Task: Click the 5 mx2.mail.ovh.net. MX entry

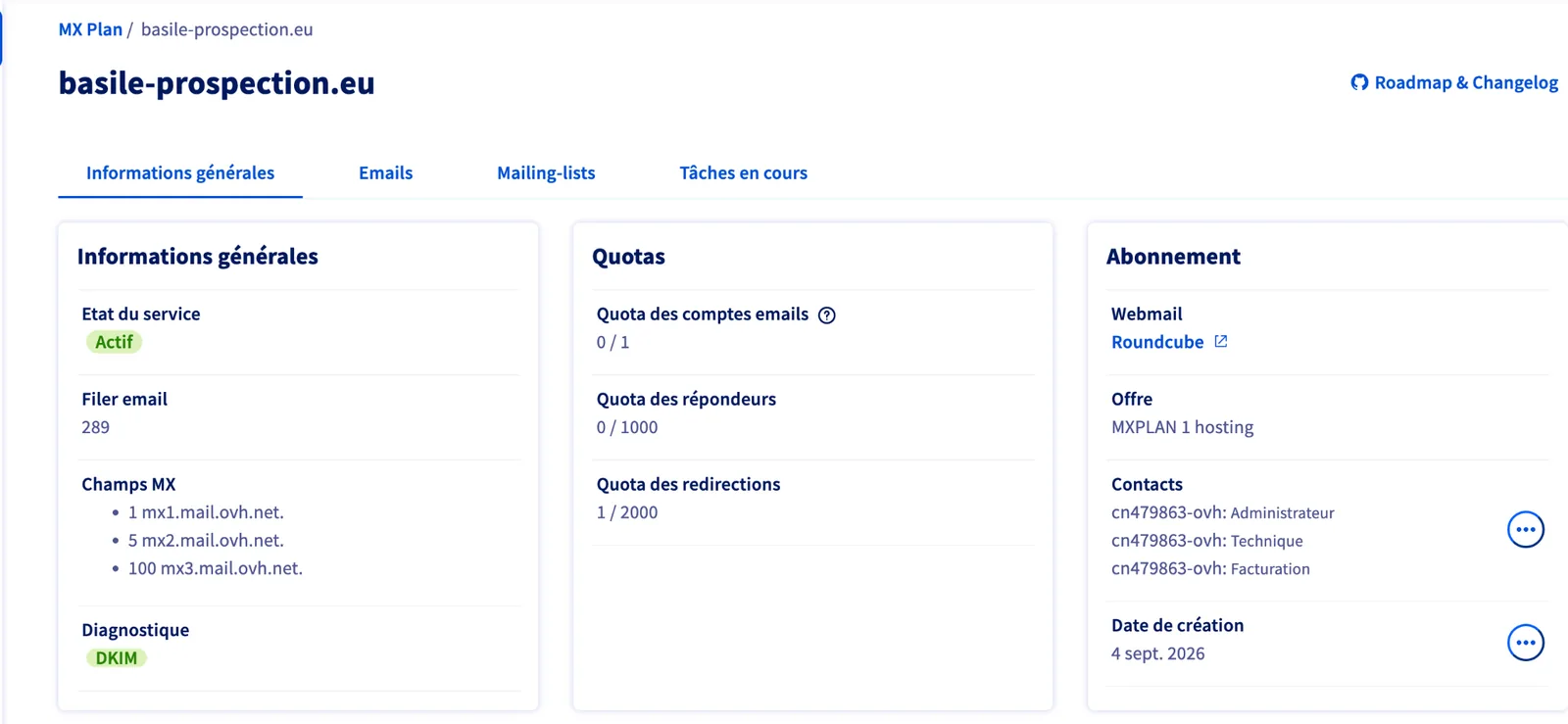Action: (206, 541)
